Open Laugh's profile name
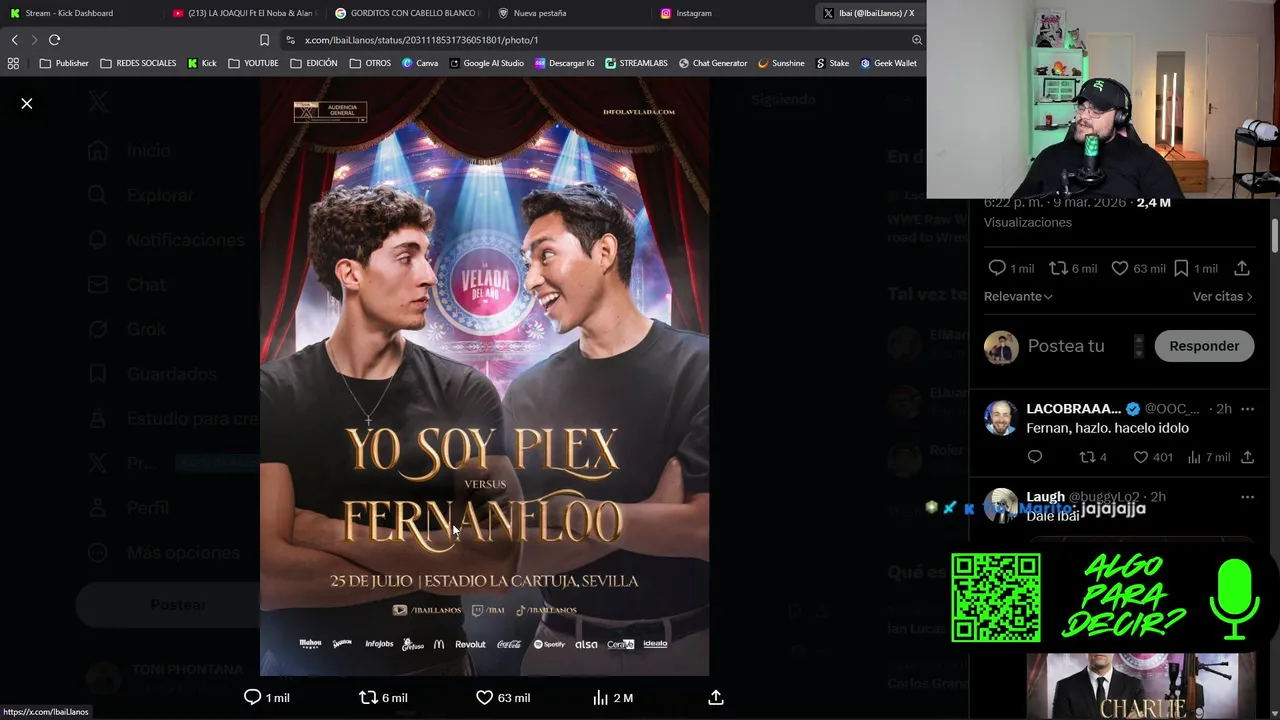1280x720 pixels. click(1045, 496)
